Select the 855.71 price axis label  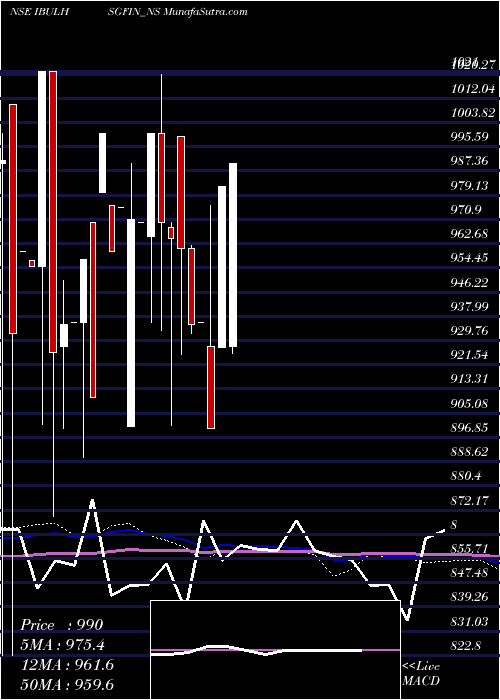[x=470, y=549]
